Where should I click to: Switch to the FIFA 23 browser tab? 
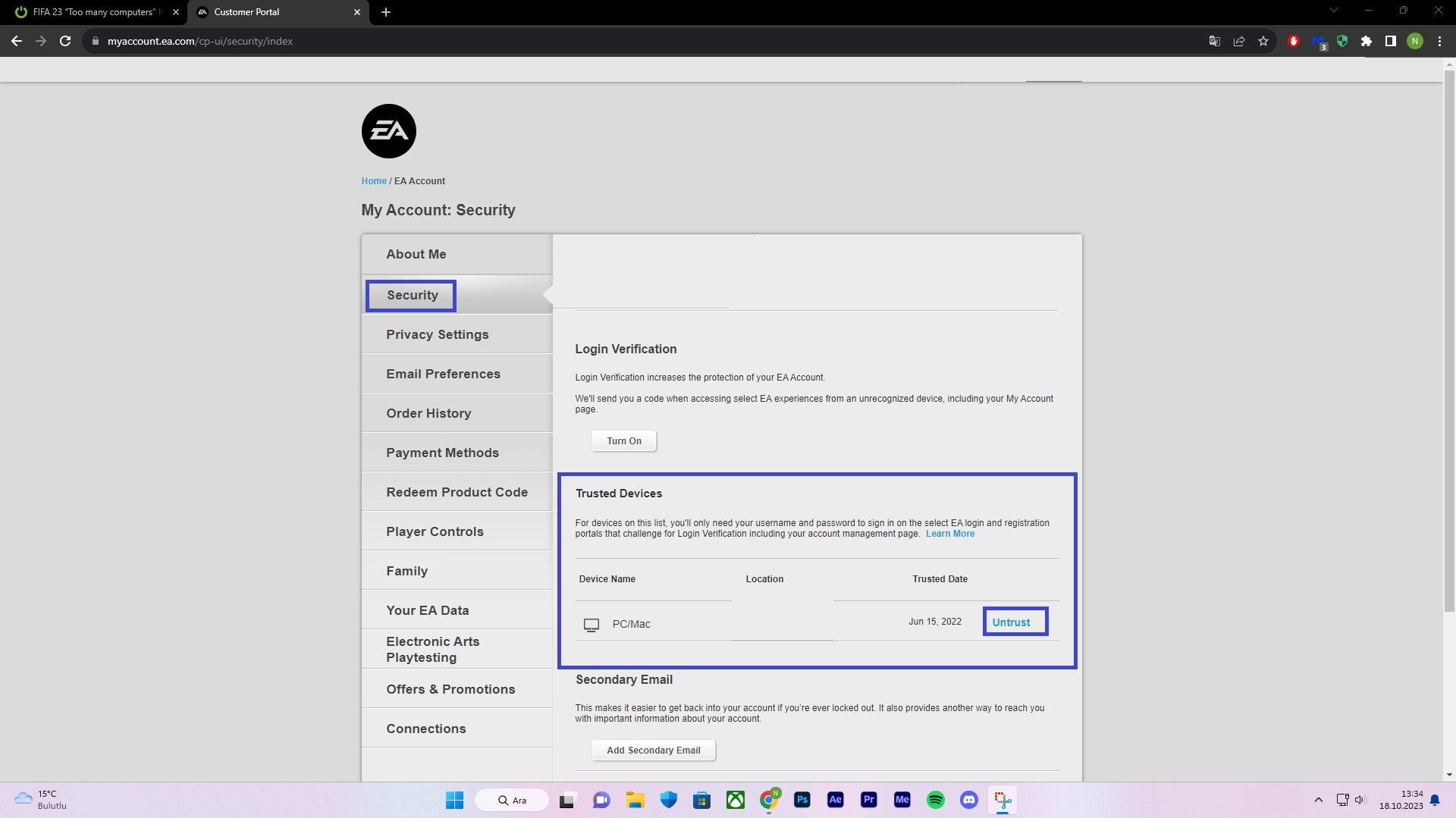click(x=94, y=12)
